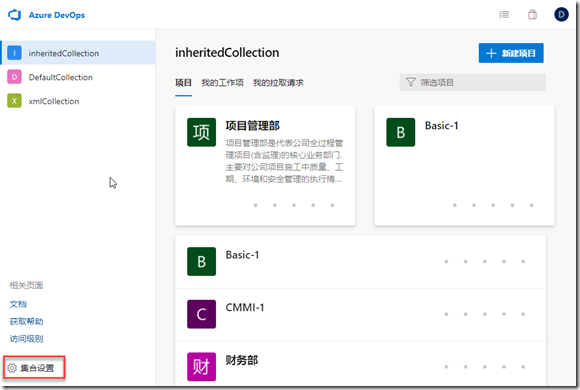
Task: Click first service dot in Basic-1 list row
Action: click(446, 262)
